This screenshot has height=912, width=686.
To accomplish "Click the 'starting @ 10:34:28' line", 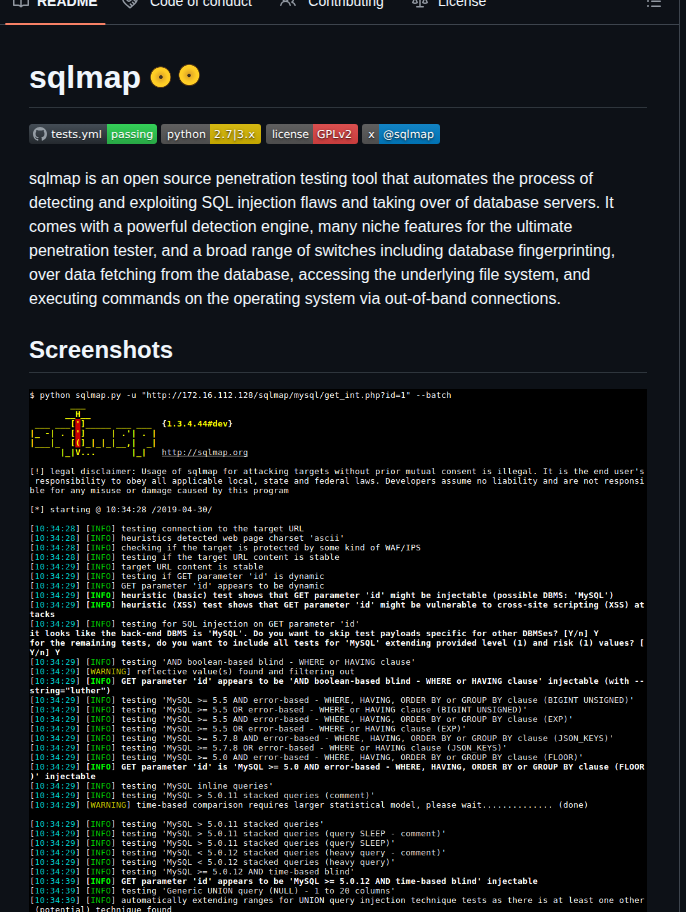I will pos(122,510).
